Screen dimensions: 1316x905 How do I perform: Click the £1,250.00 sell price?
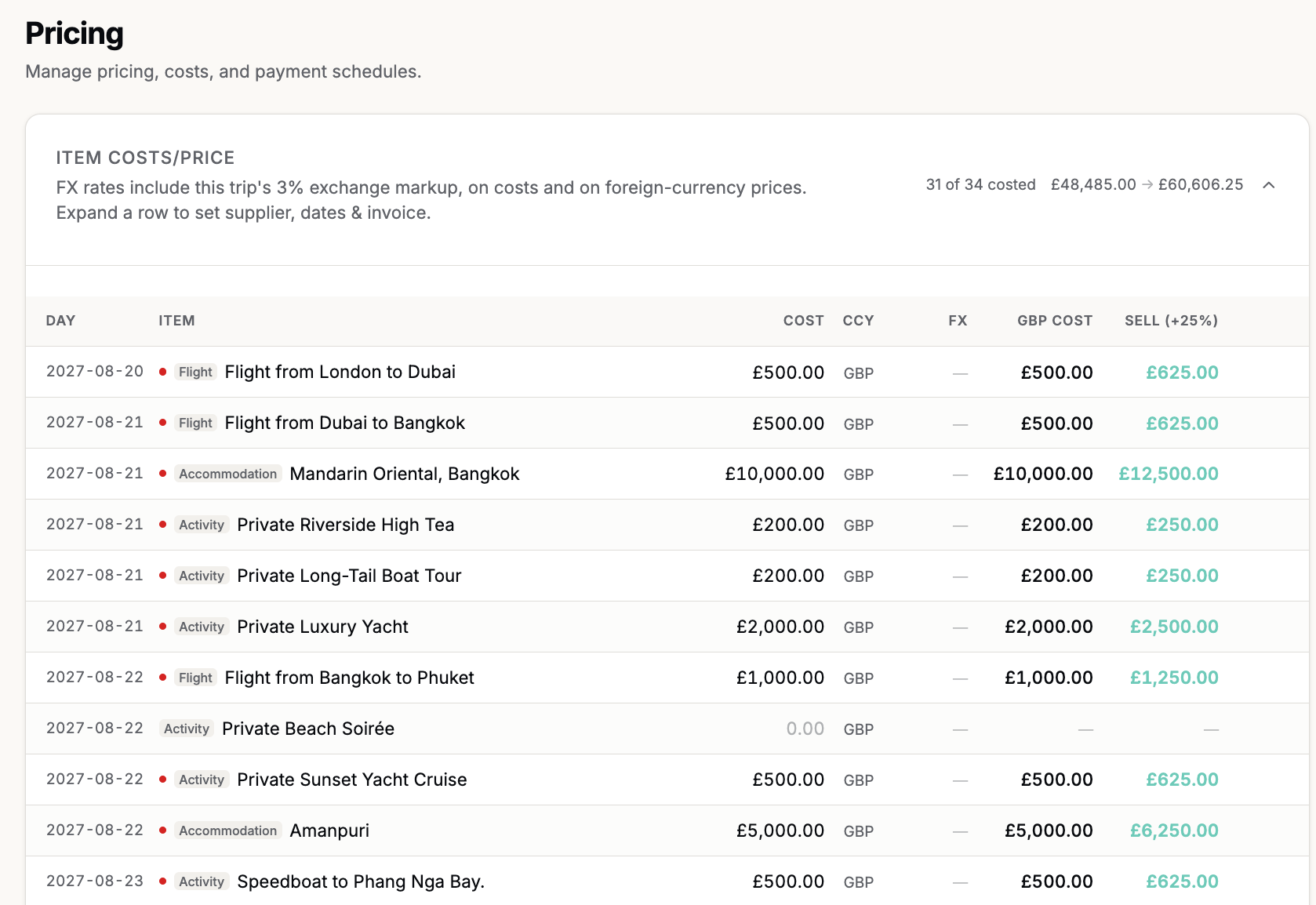1174,678
